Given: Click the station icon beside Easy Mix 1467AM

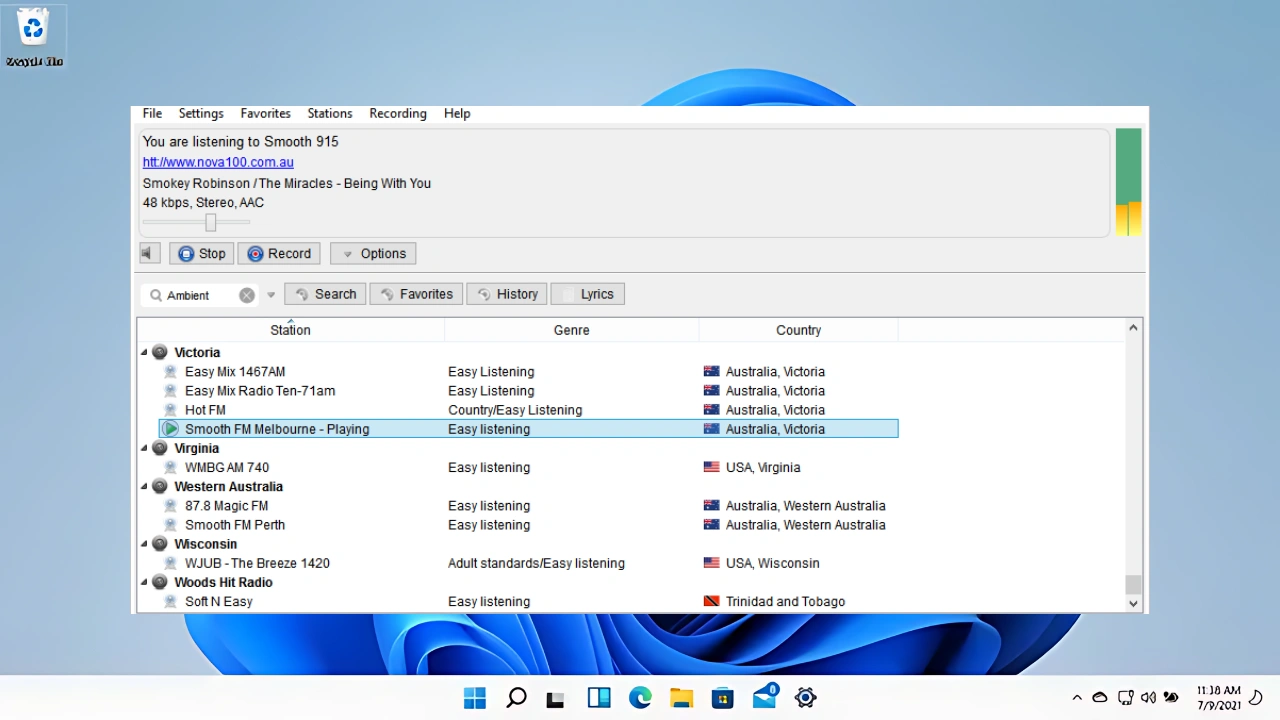Looking at the screenshot, I should (x=171, y=371).
